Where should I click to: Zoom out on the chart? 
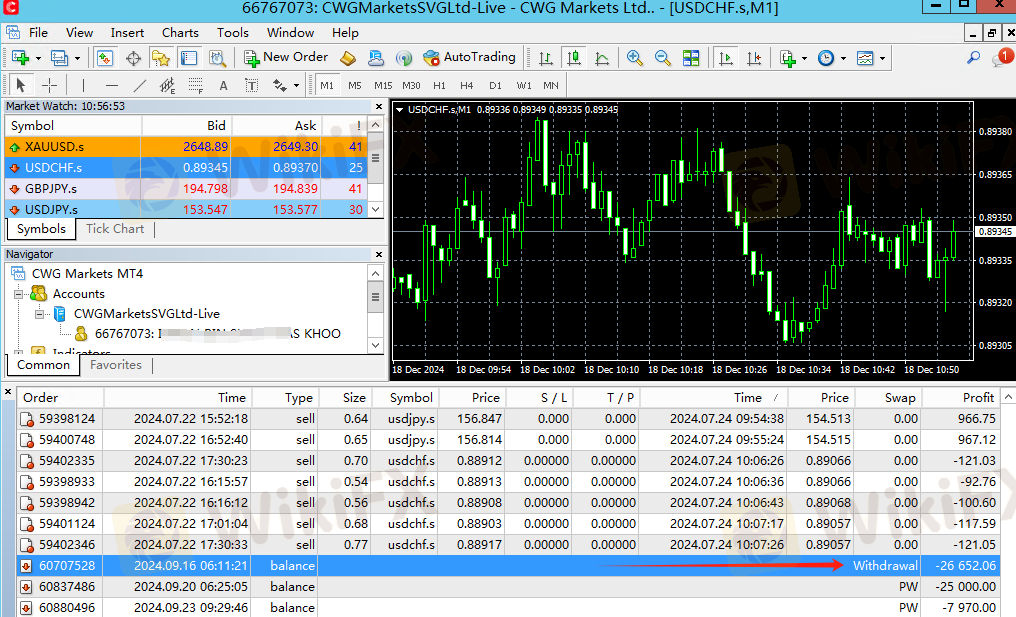click(662, 58)
